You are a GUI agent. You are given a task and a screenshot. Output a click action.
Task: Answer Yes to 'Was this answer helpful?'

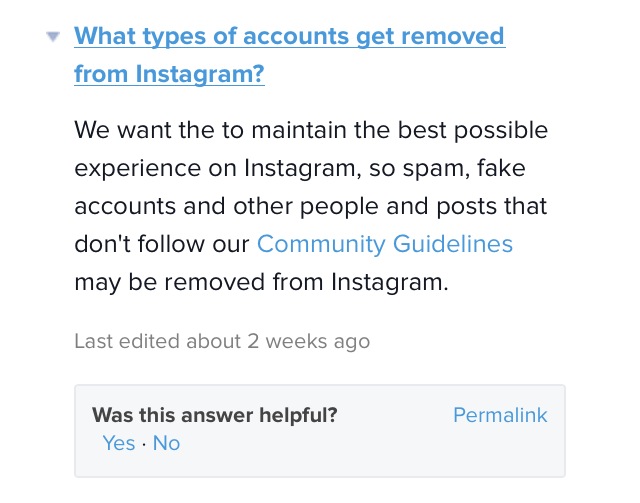click(x=118, y=443)
